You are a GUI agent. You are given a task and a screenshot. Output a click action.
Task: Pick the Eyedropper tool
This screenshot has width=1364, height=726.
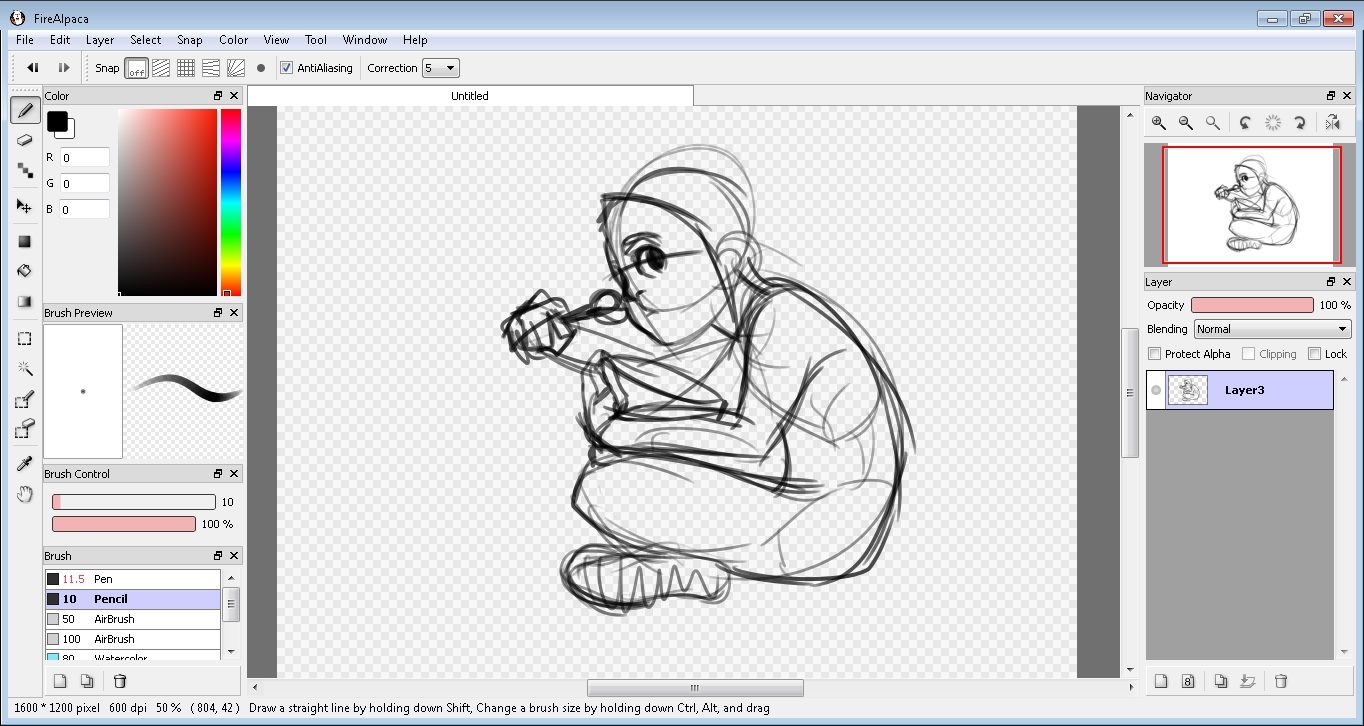pos(25,463)
